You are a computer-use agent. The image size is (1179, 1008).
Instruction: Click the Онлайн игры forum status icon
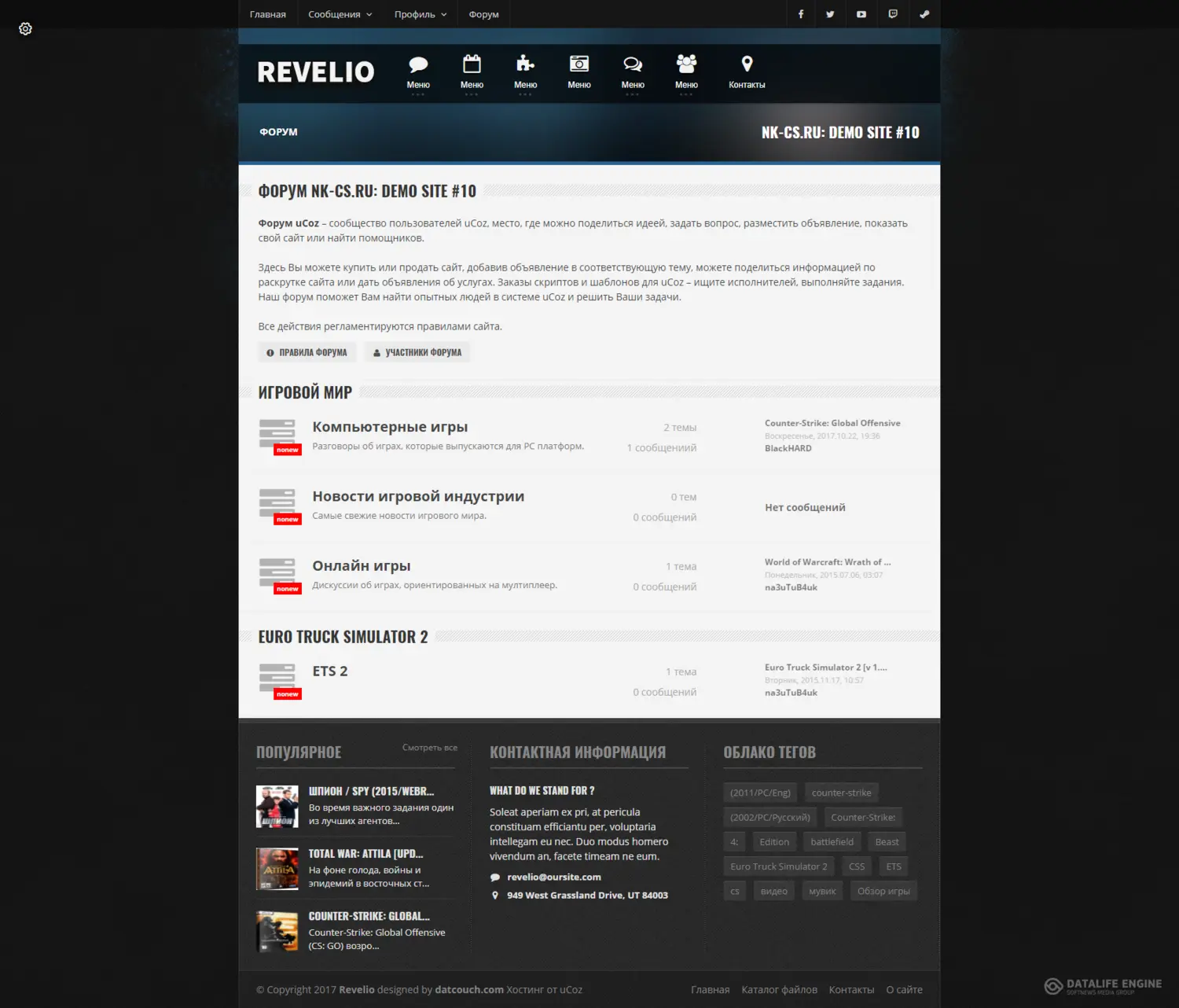point(280,576)
